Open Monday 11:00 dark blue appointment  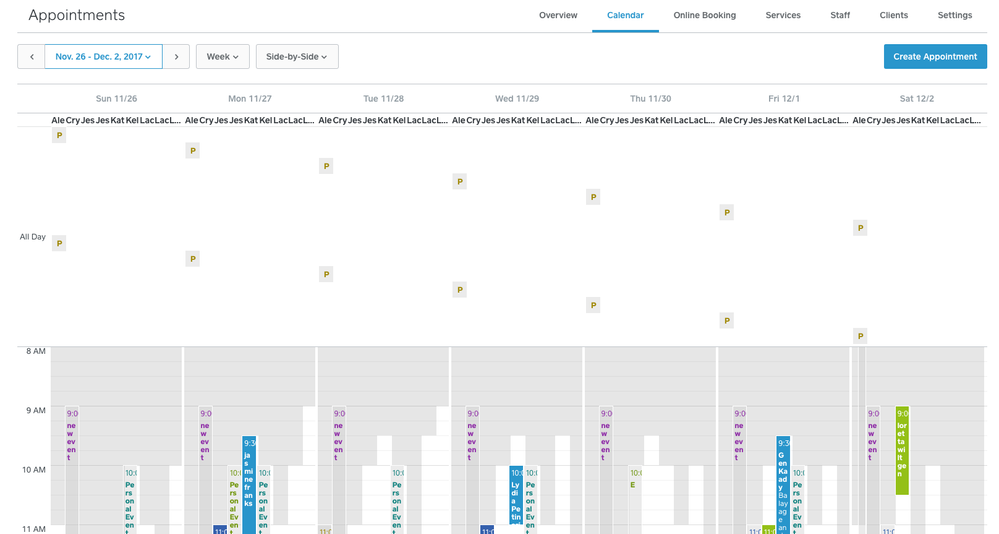click(x=220, y=530)
